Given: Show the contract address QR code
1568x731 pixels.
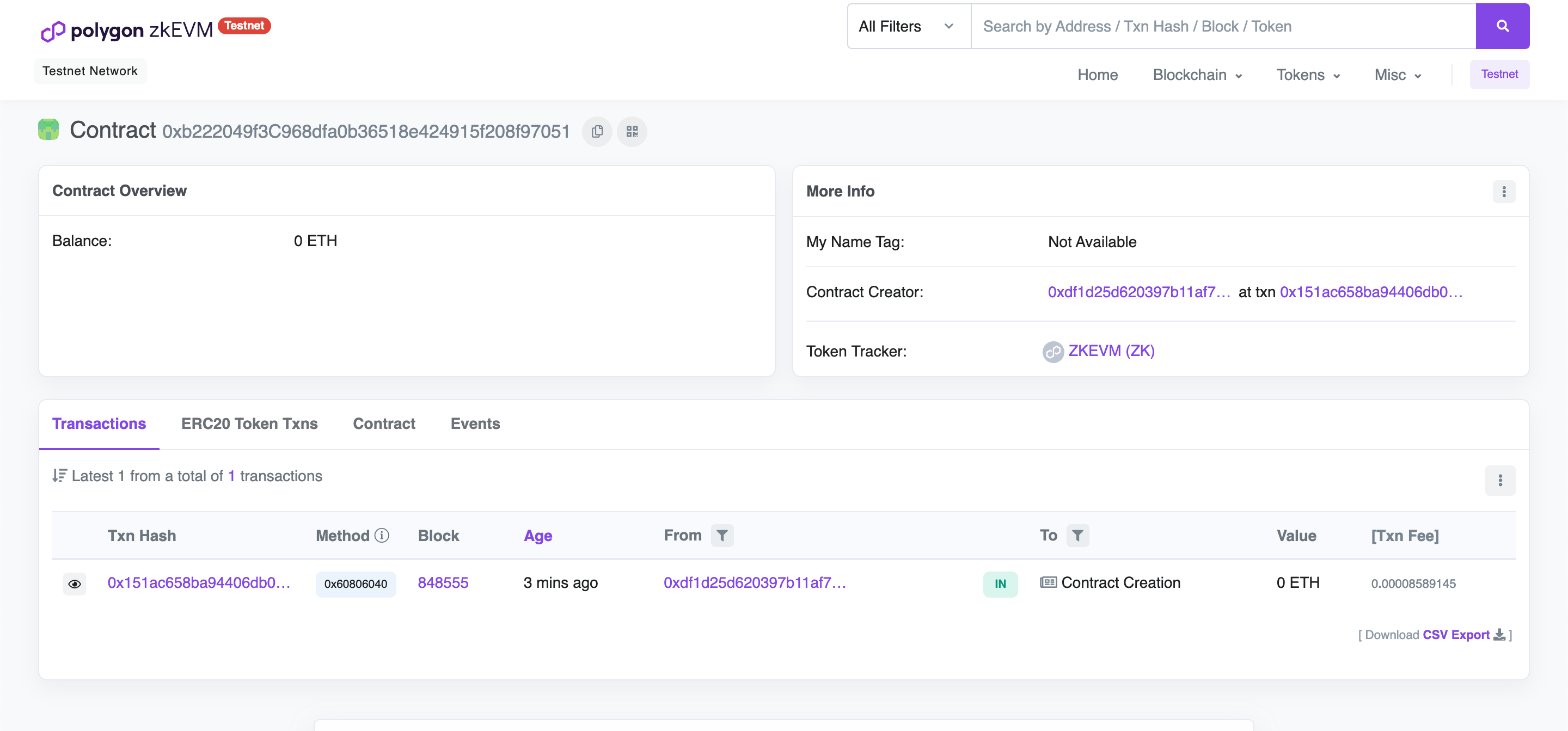Looking at the screenshot, I should click(632, 132).
